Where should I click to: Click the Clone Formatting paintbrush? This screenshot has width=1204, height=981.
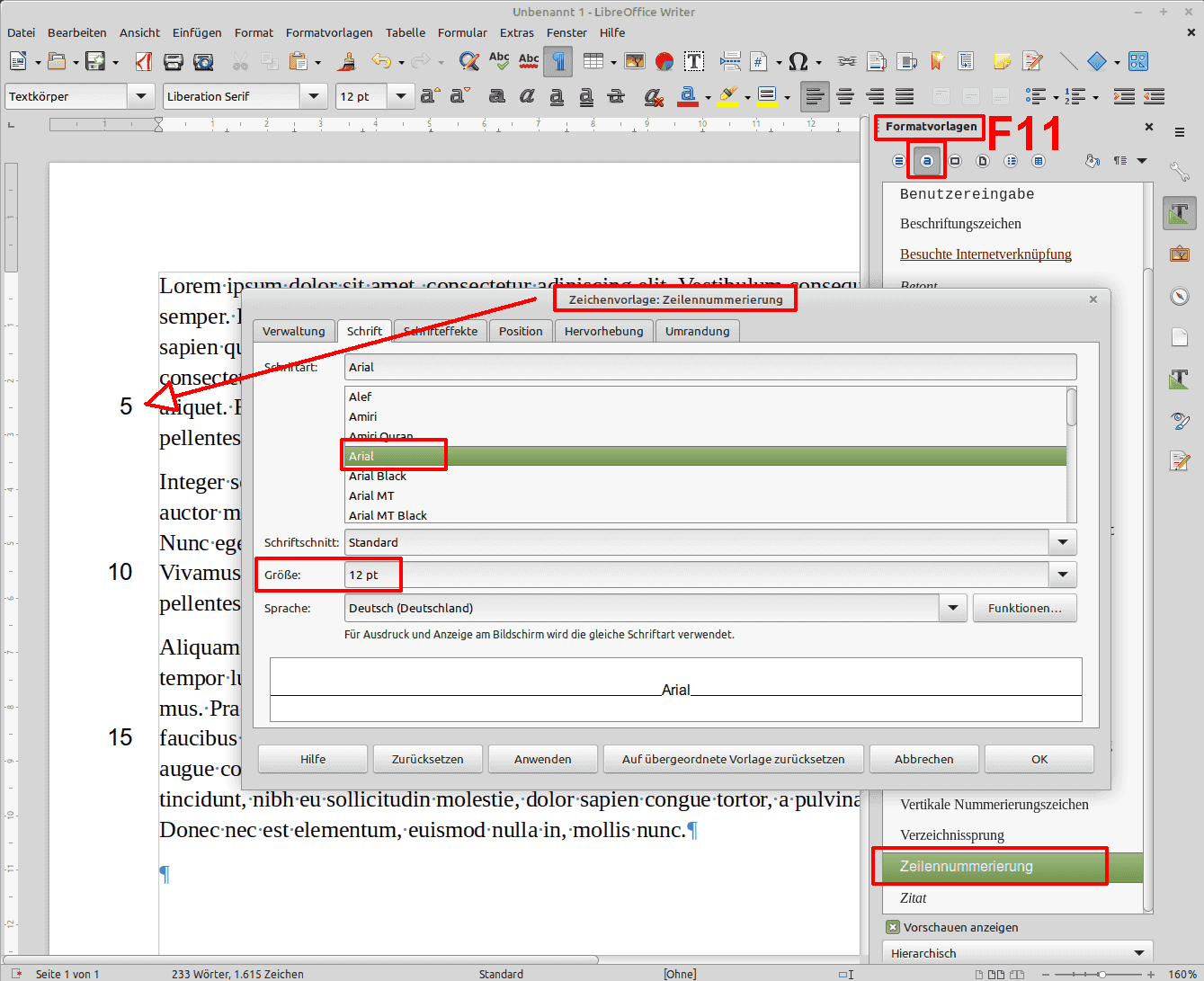346,61
